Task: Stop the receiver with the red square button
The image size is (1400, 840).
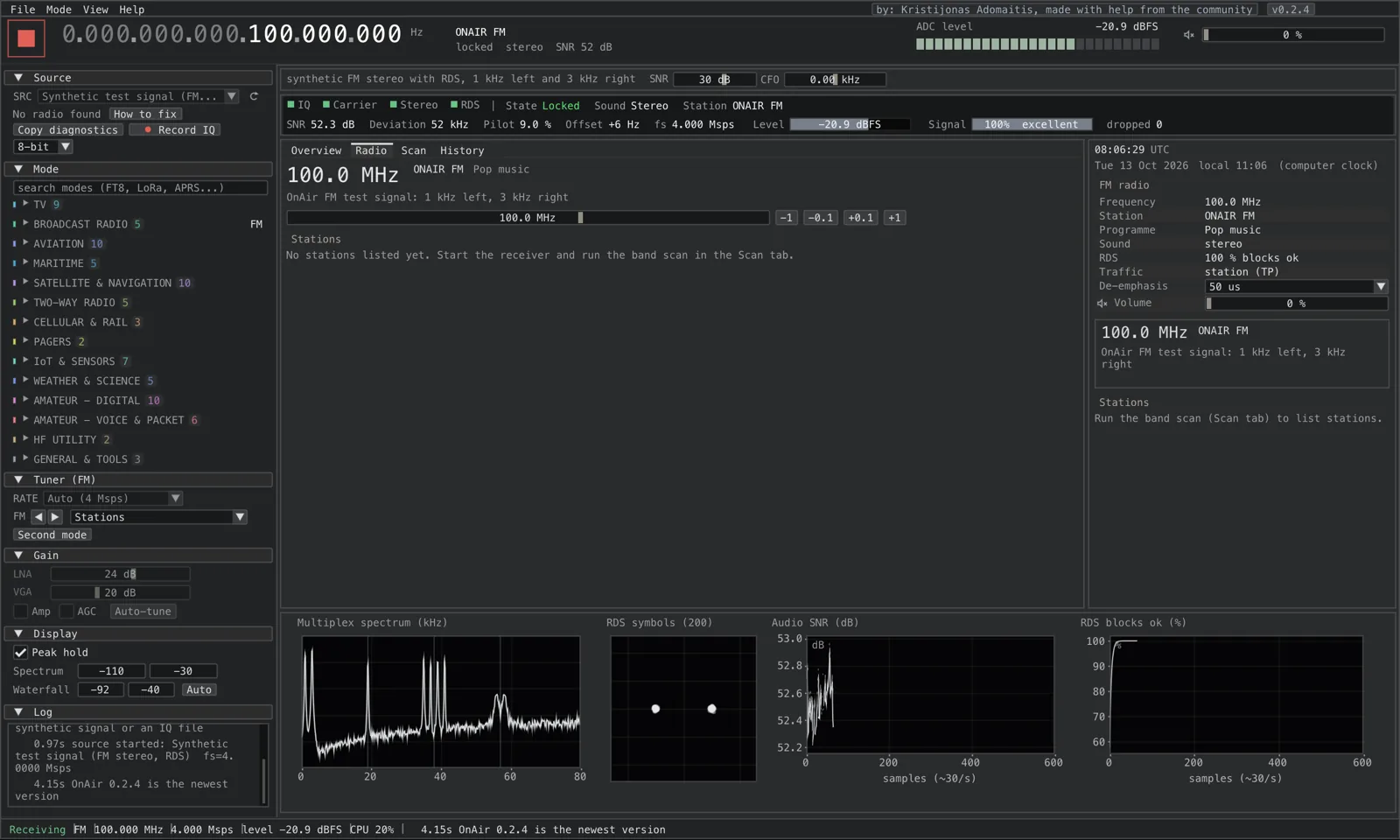Action: 26,38
